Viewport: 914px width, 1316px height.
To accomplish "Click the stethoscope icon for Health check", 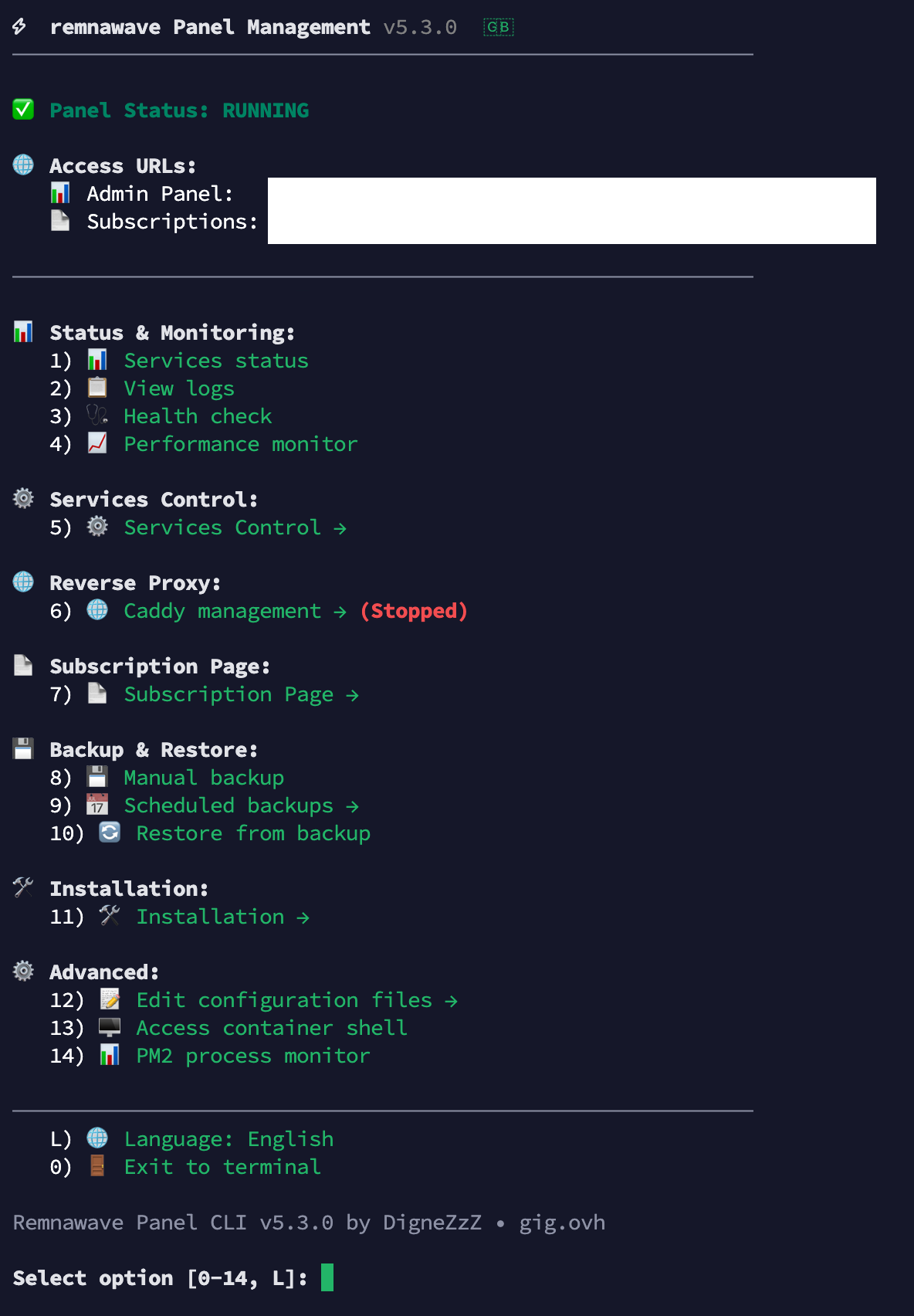I will 97,415.
